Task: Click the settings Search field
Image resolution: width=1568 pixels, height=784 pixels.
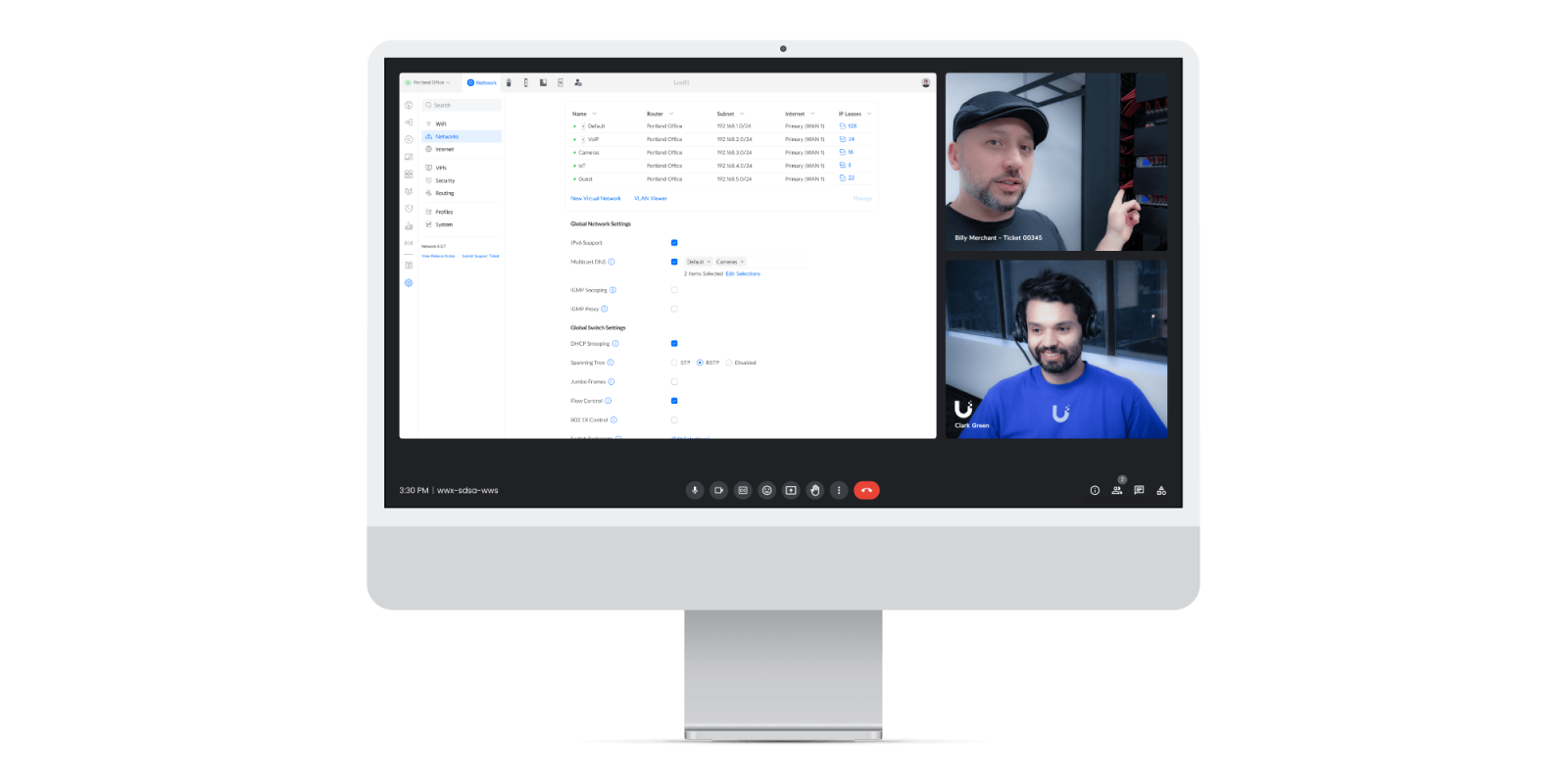Action: 462,105
